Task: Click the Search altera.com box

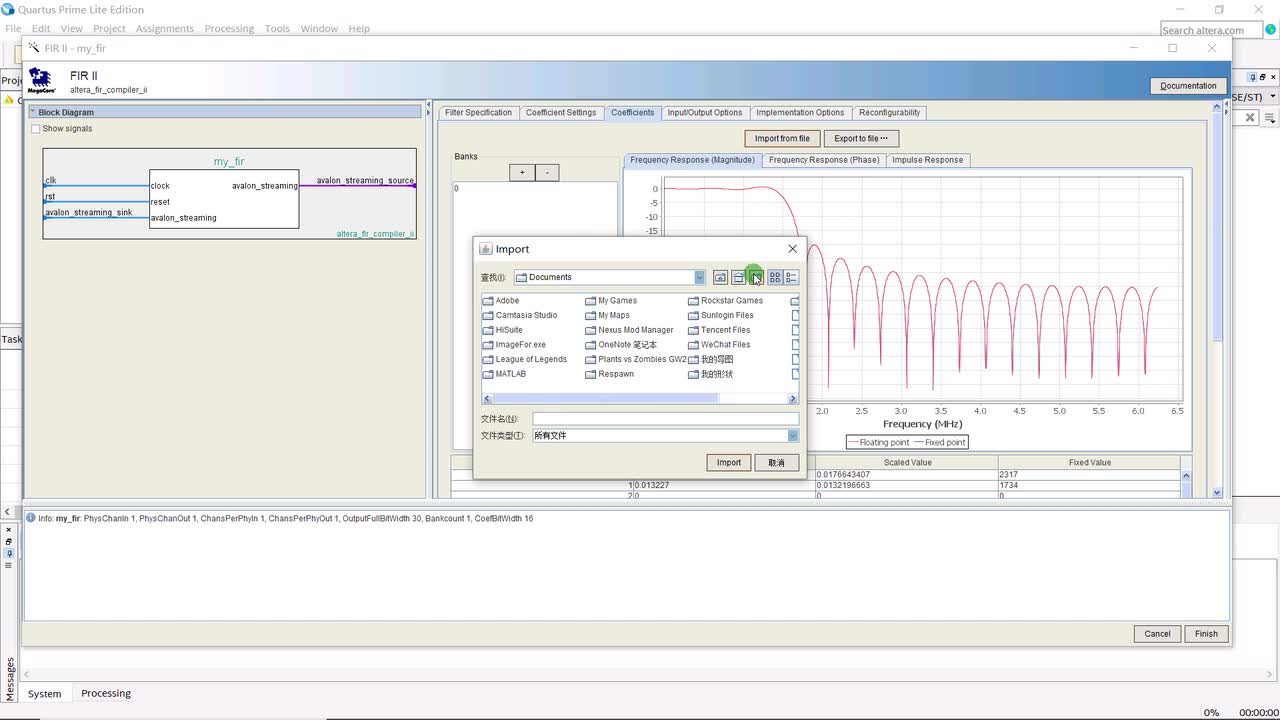Action: 1211,30
